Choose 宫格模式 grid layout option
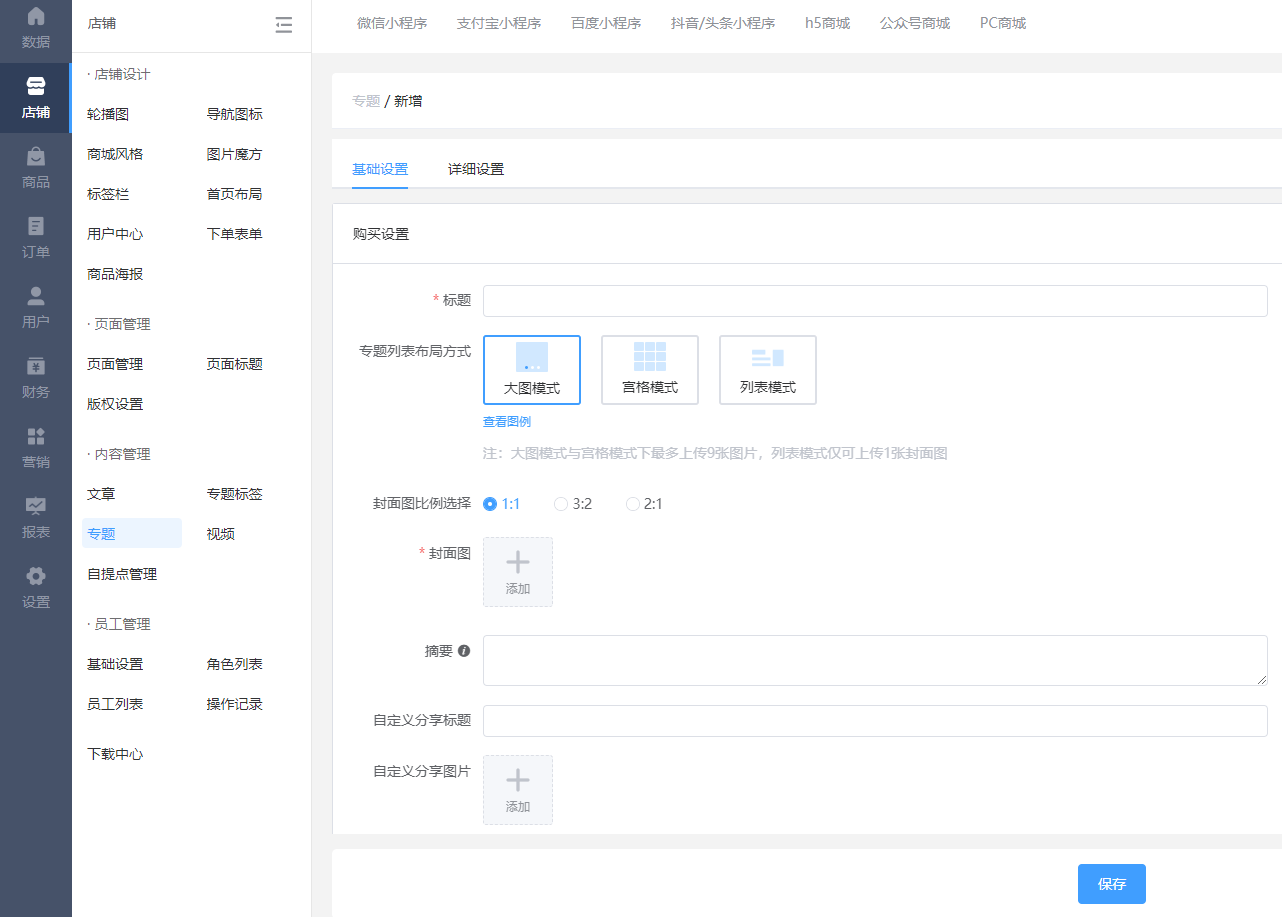This screenshot has height=917, width=1282. [650, 370]
